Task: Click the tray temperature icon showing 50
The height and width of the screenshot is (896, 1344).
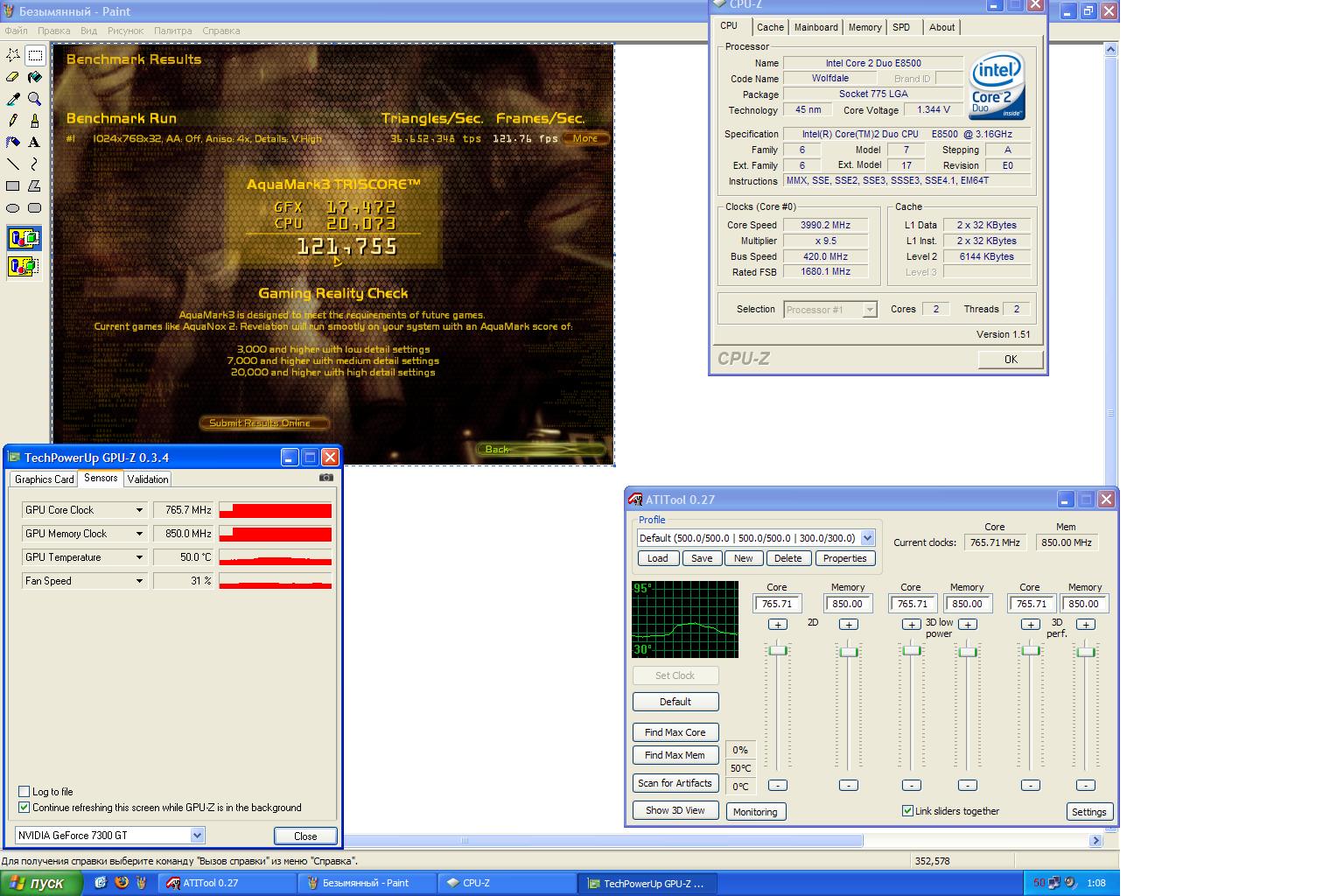Action: 1039,883
